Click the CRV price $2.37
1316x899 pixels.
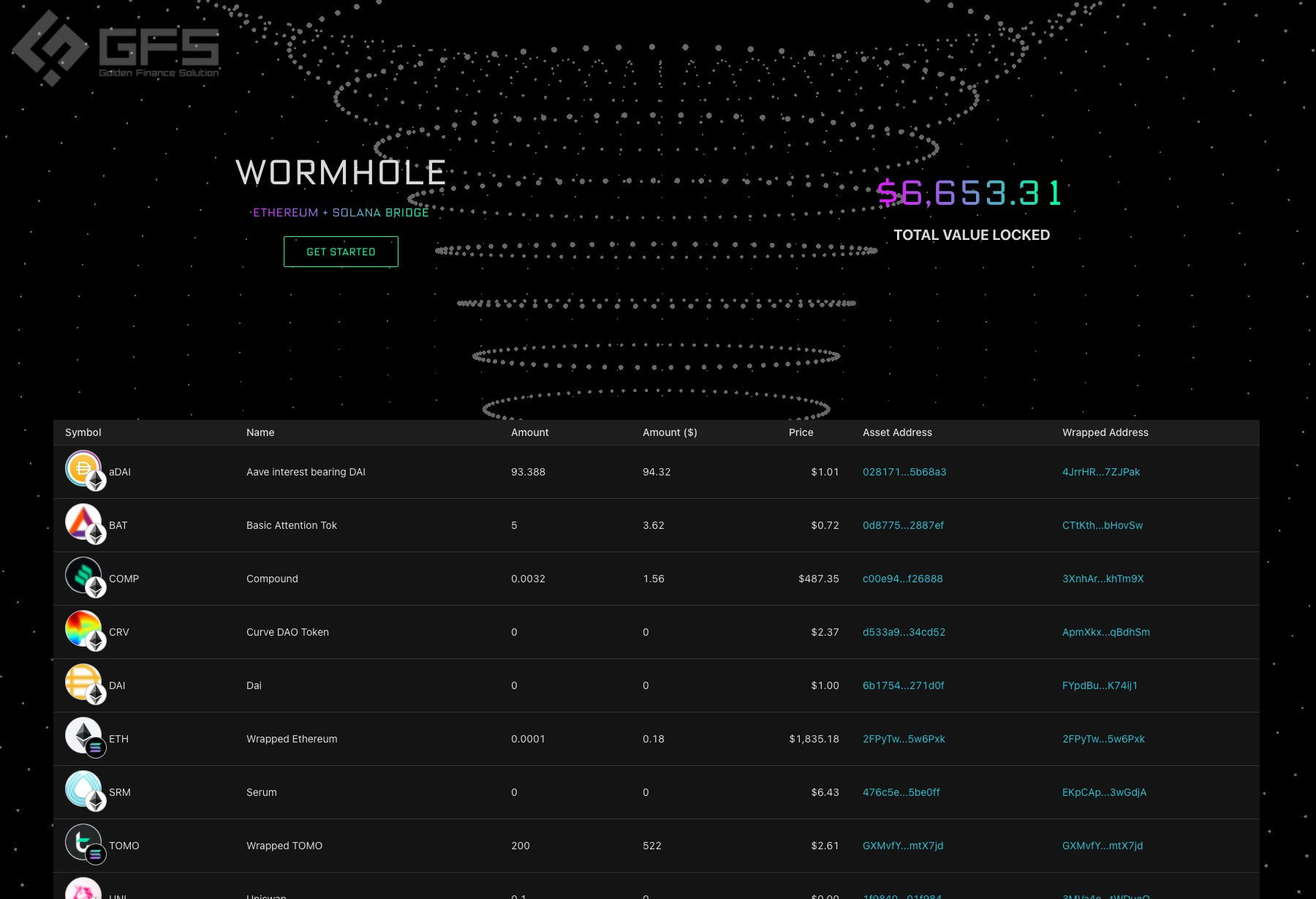pyautogui.click(x=825, y=632)
